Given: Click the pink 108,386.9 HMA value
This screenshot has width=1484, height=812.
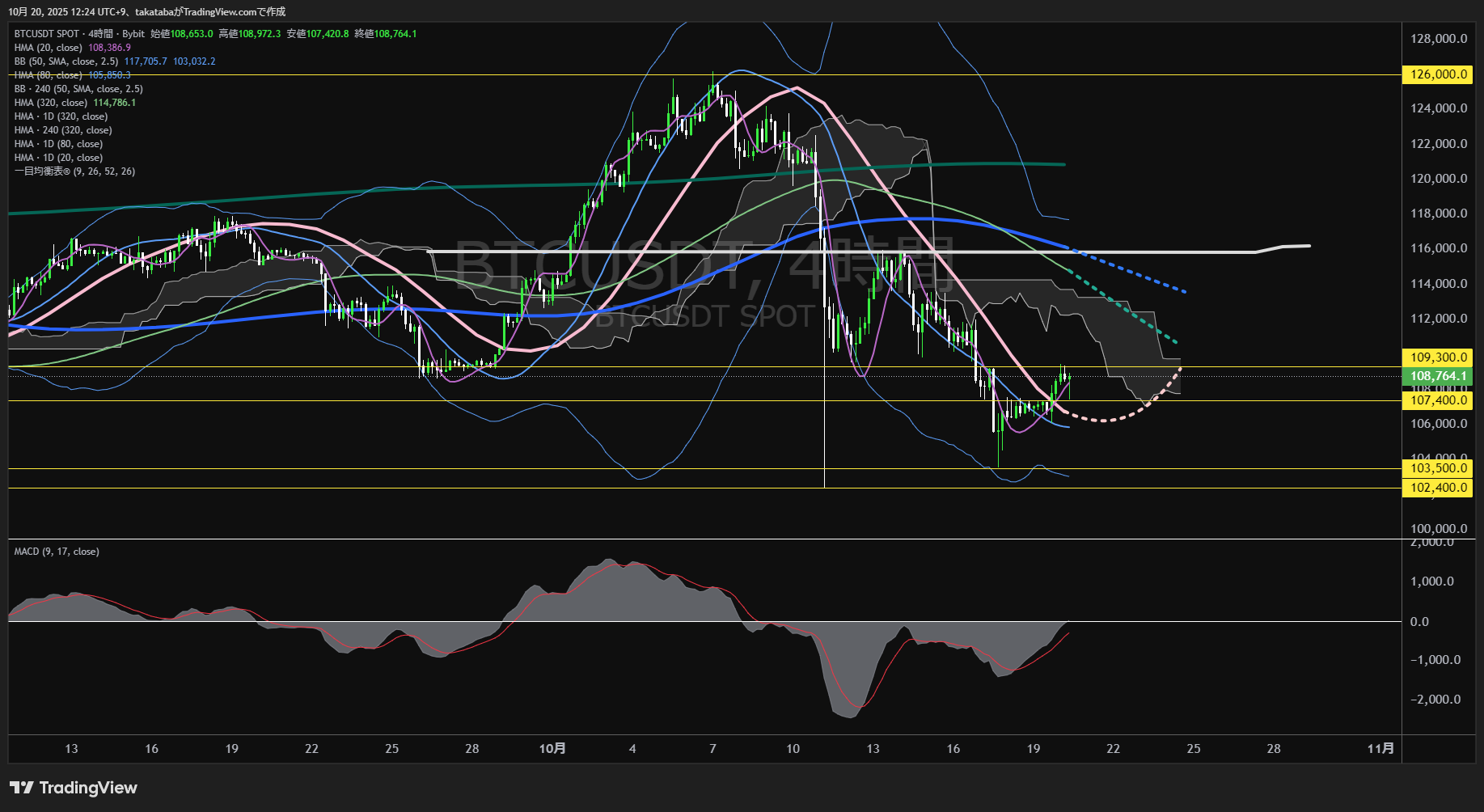Looking at the screenshot, I should click(109, 48).
